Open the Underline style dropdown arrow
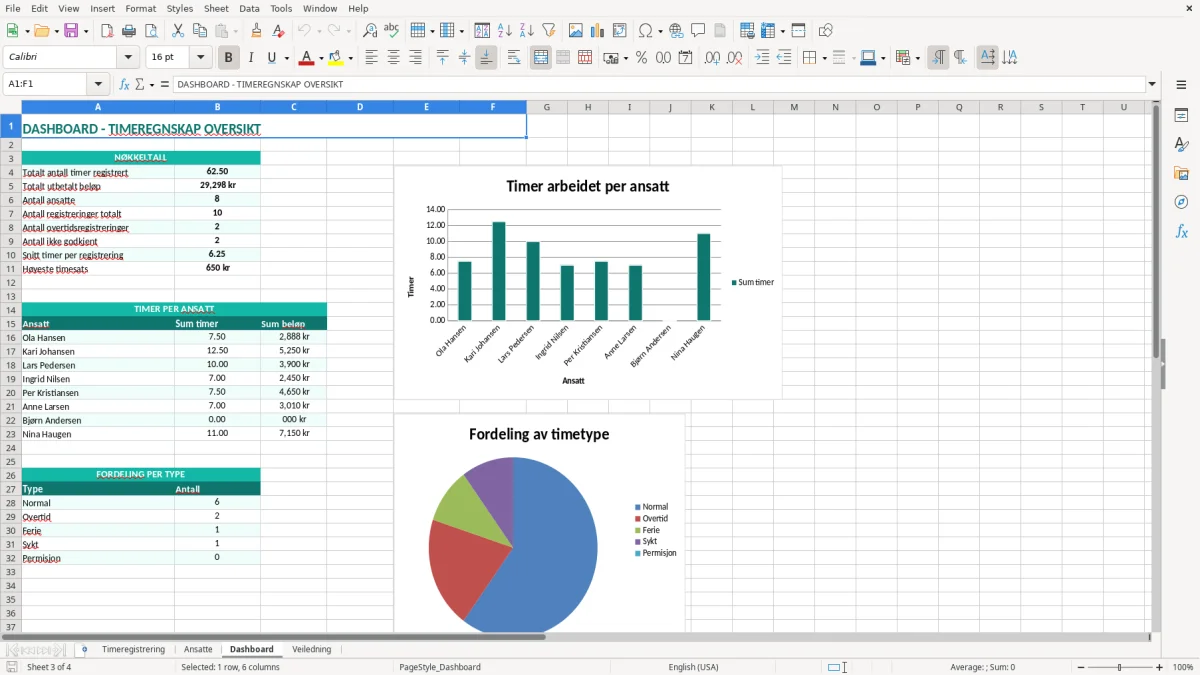Viewport: 1200px width, 675px height. [286, 58]
